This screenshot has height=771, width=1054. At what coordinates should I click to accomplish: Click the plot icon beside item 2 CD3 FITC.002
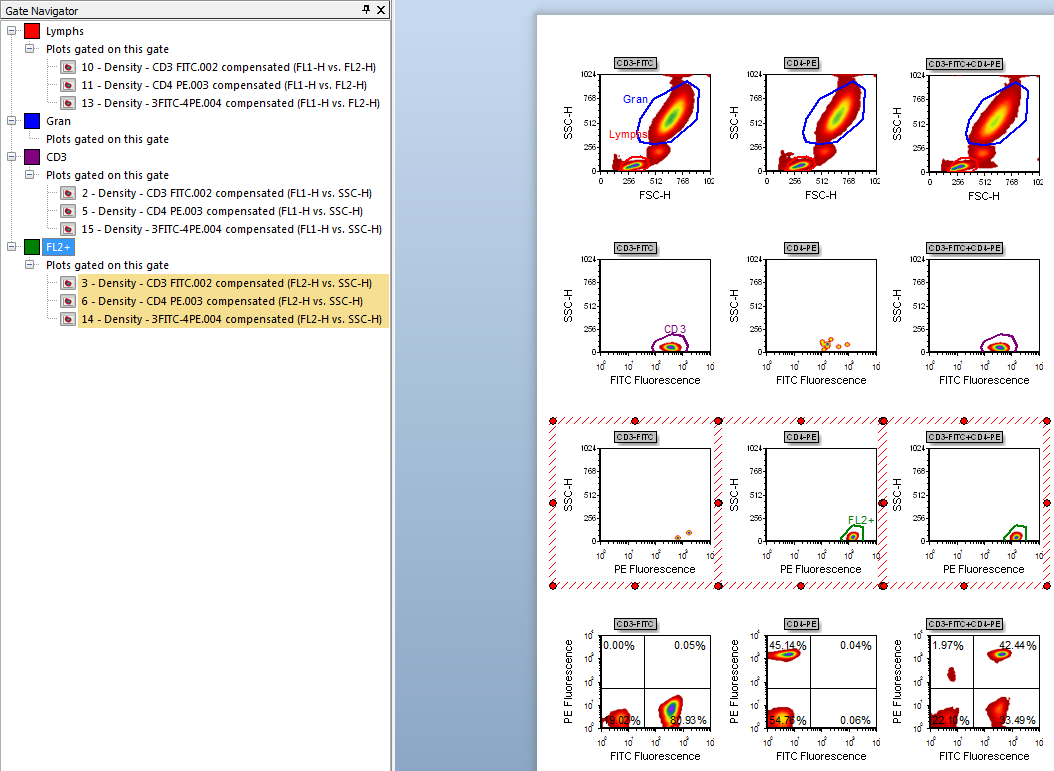pyautogui.click(x=68, y=193)
